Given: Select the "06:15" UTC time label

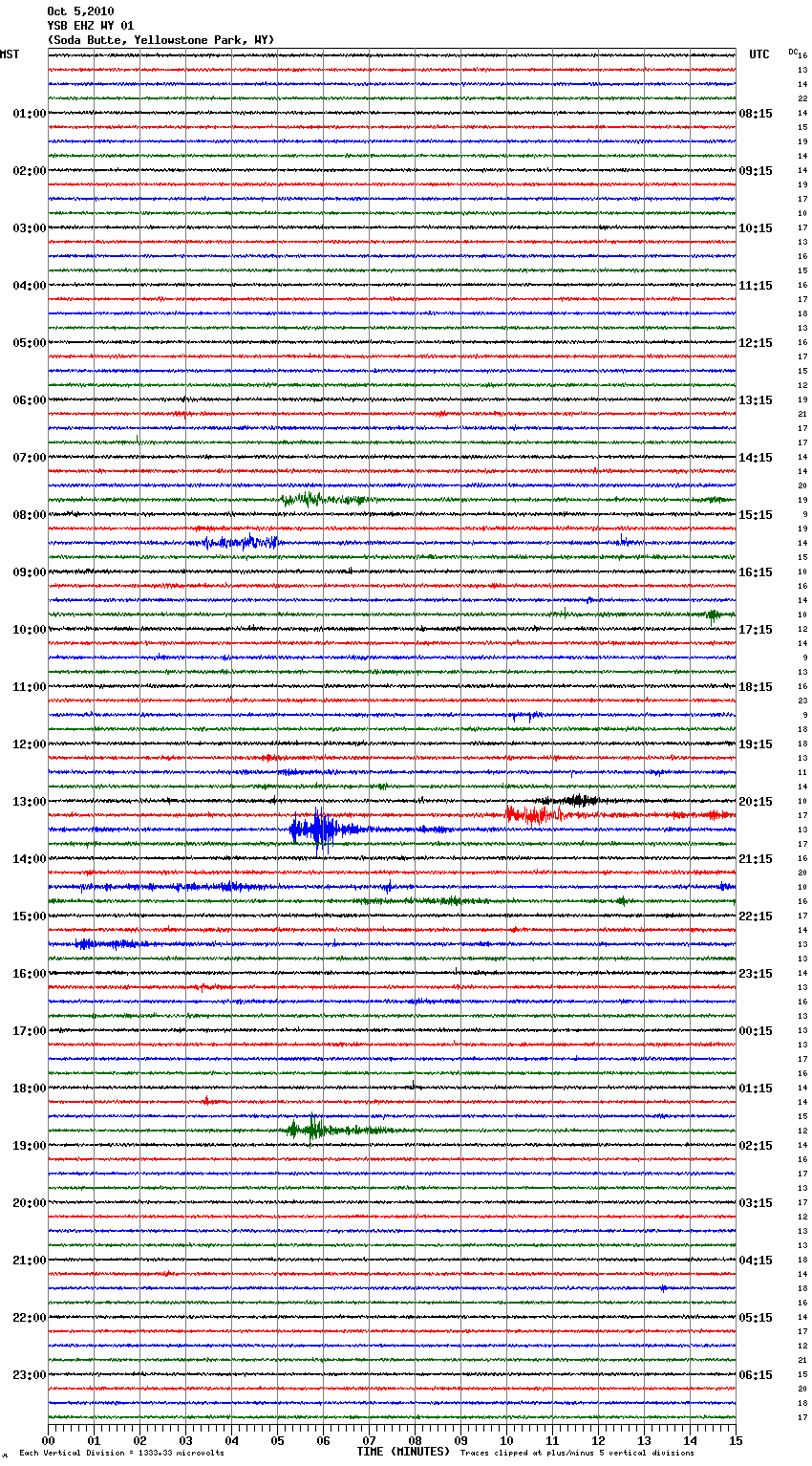Looking at the screenshot, I should (x=756, y=1375).
